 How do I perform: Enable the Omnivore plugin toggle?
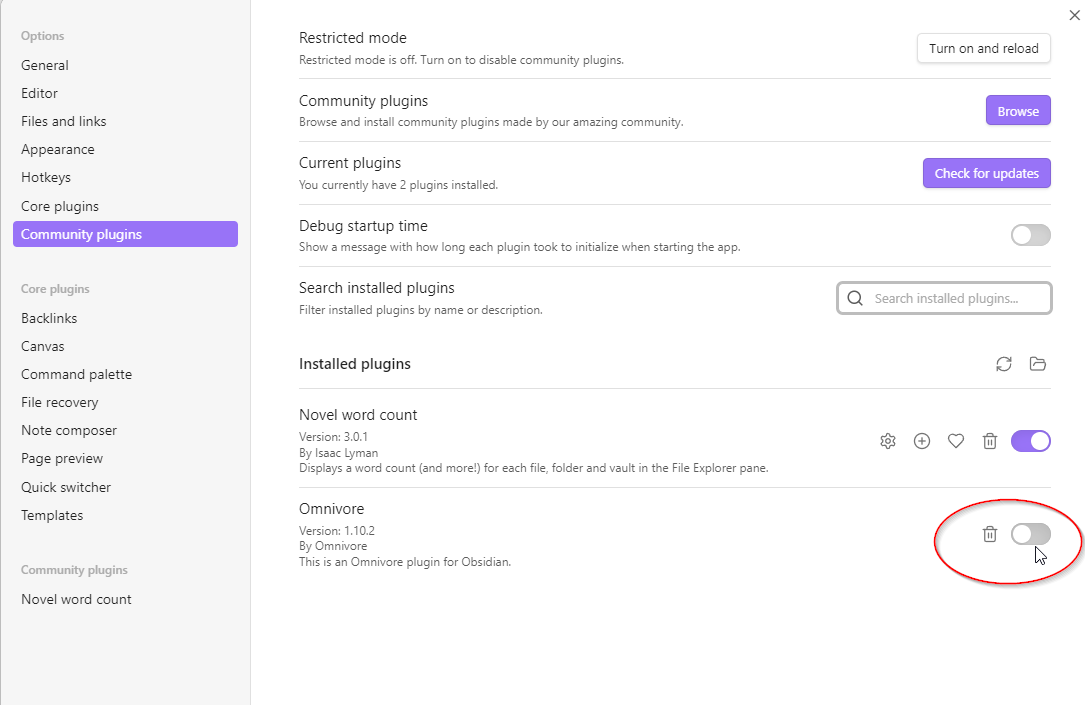click(1030, 534)
